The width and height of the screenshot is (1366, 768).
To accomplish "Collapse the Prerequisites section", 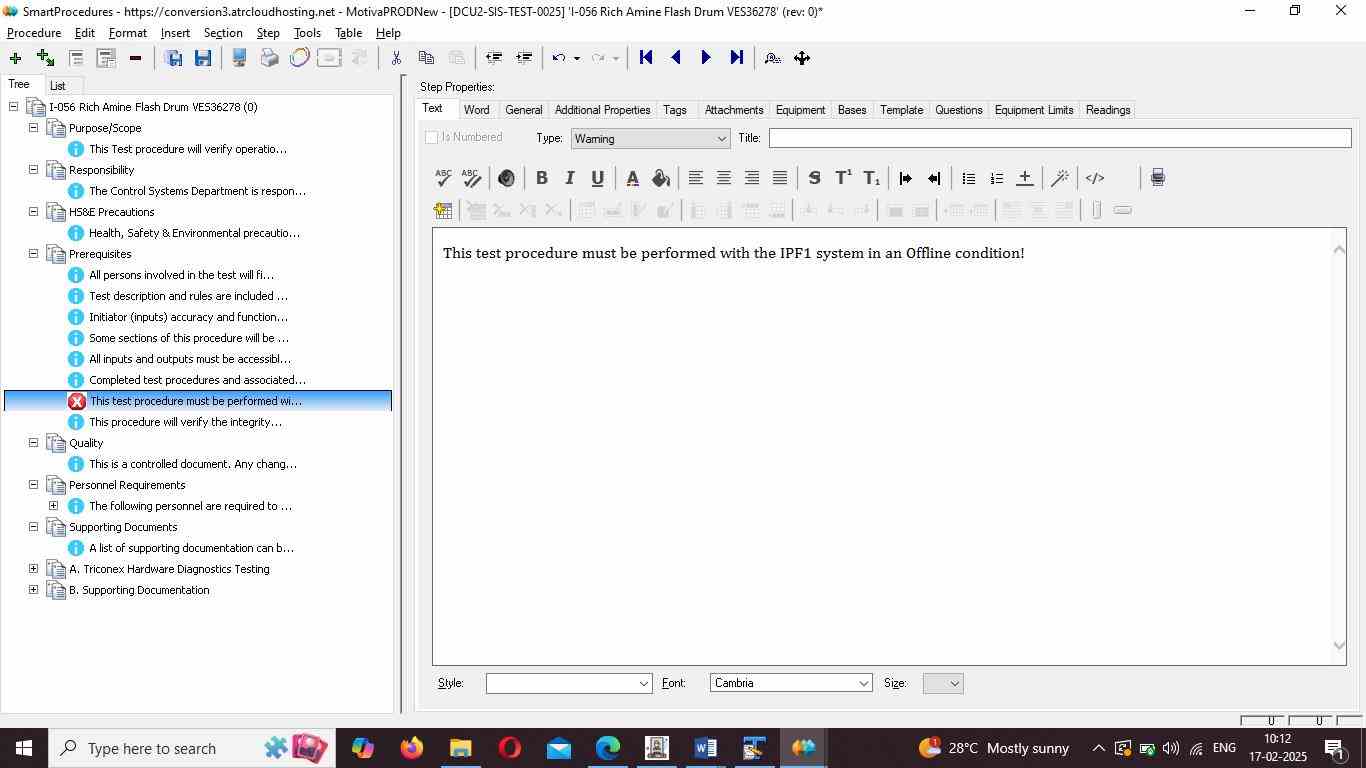I will [x=33, y=254].
